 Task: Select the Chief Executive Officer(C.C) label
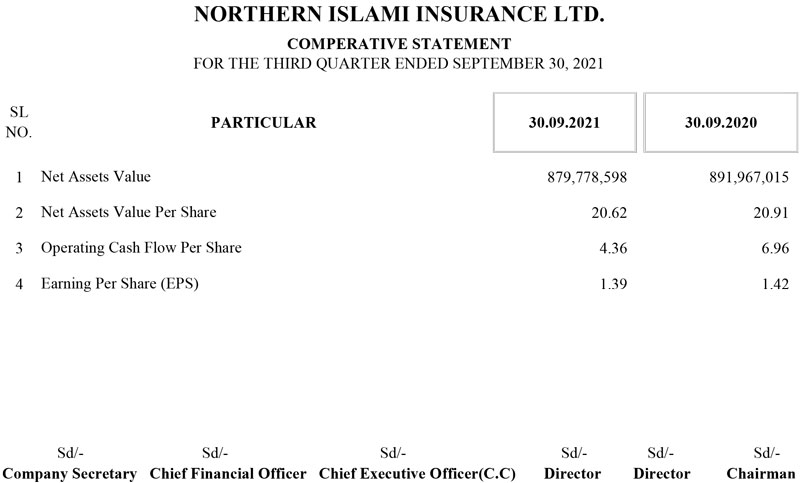[x=417, y=473]
